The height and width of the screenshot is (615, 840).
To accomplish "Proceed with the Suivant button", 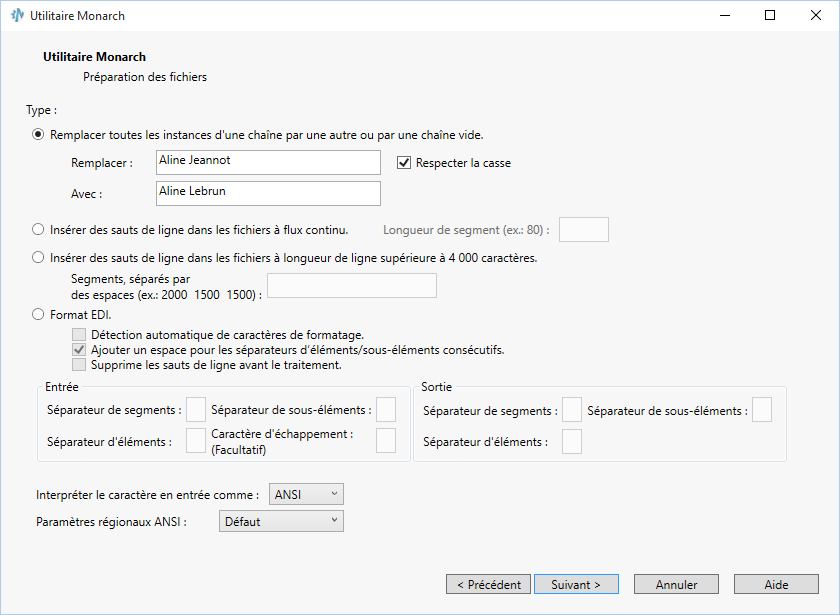I will (x=576, y=584).
